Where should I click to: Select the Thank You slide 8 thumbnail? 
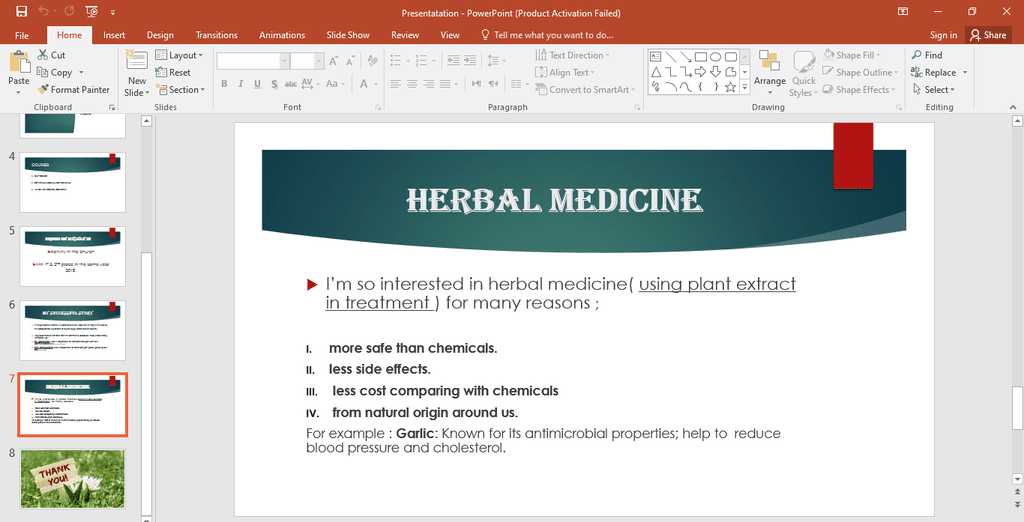tap(73, 478)
